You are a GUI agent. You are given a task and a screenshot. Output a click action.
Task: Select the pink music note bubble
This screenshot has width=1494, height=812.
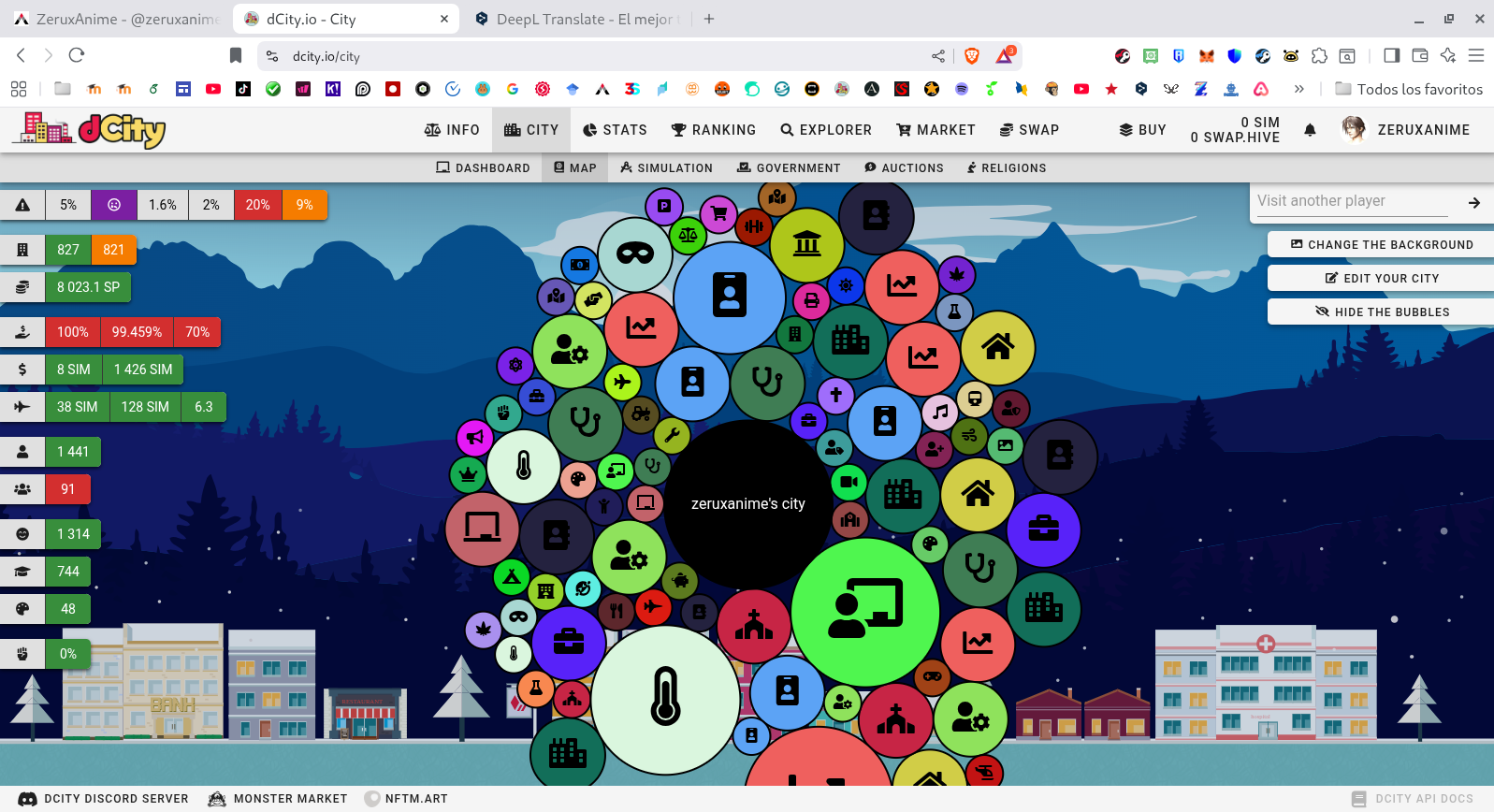tap(940, 412)
